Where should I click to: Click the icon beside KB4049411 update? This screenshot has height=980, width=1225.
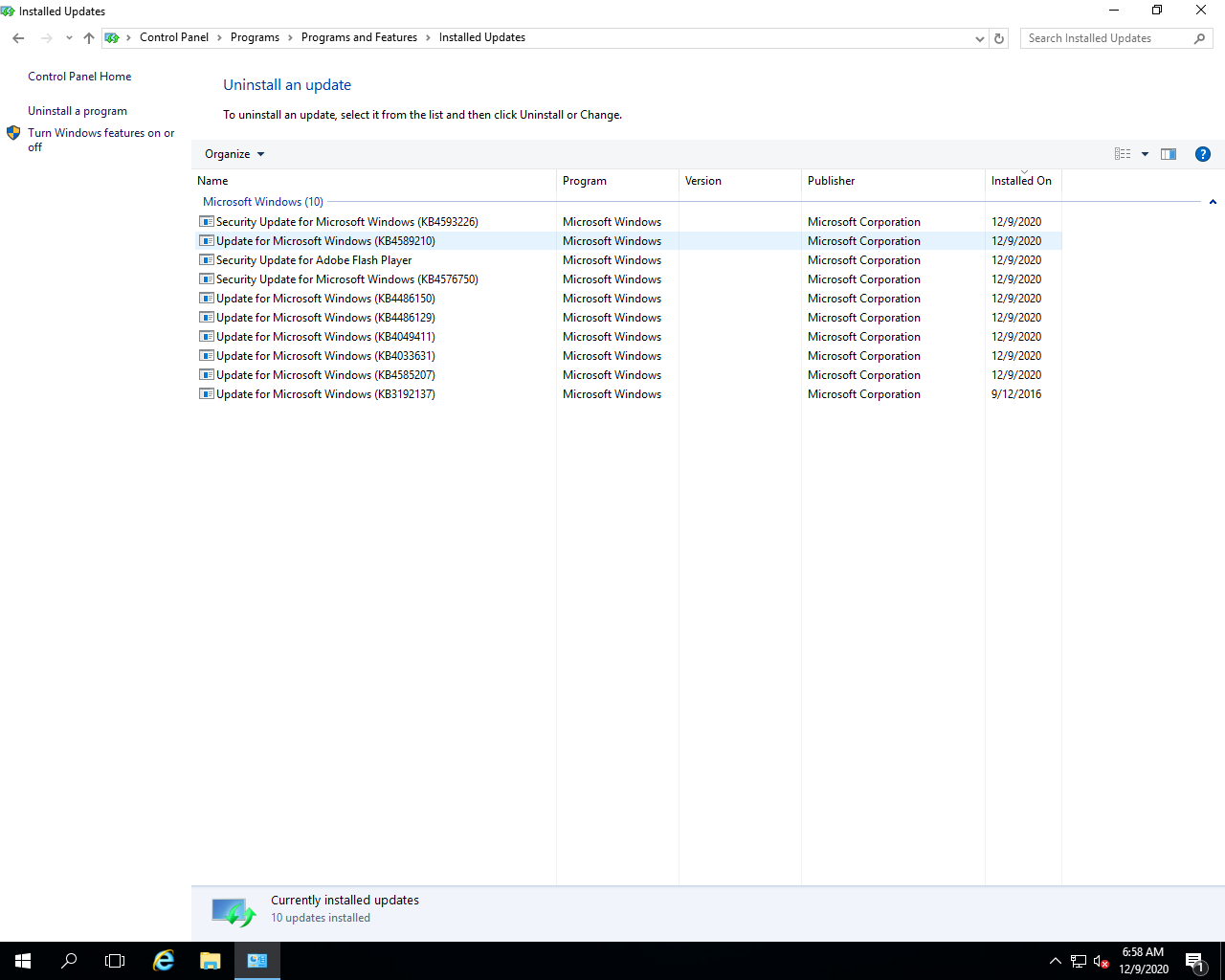click(206, 337)
